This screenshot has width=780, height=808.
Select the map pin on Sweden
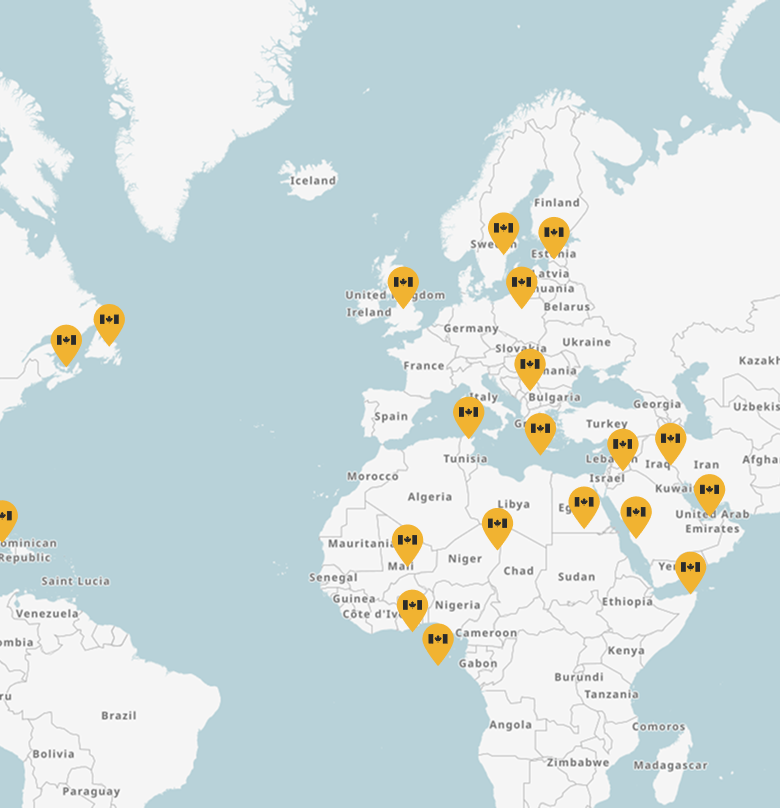(x=503, y=230)
